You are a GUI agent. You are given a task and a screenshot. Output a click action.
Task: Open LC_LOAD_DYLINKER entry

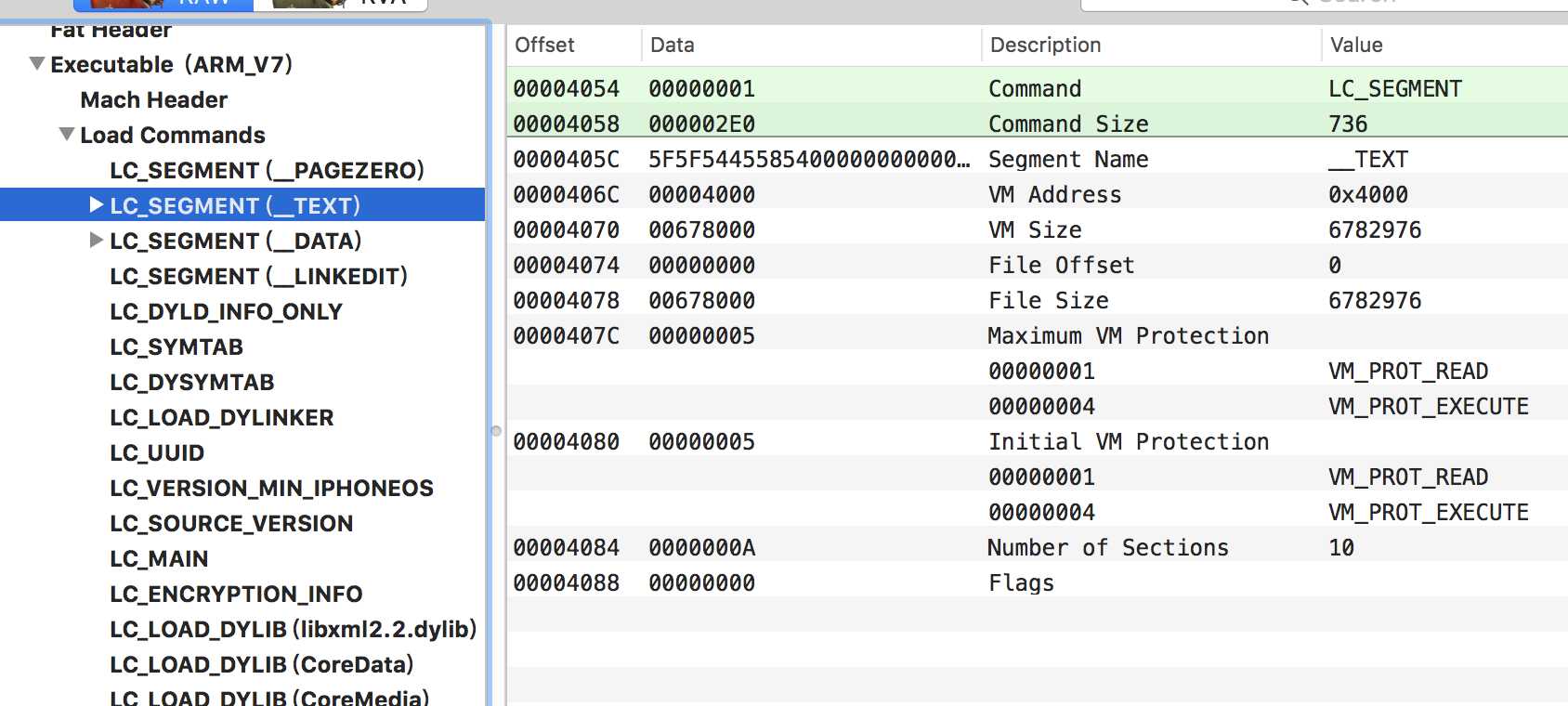coord(221,417)
